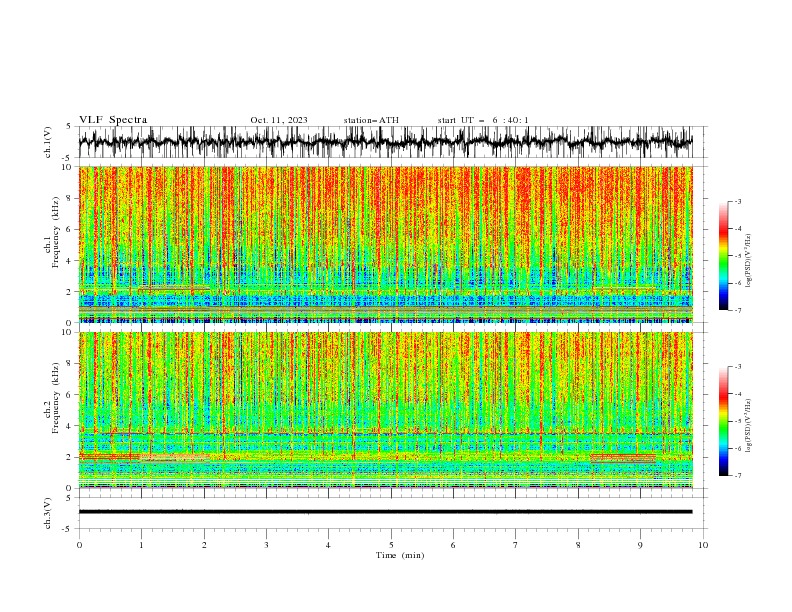Click the ch.2 colorbar 'log(PSD)(V²/Hz)' label

[x=749, y=425]
